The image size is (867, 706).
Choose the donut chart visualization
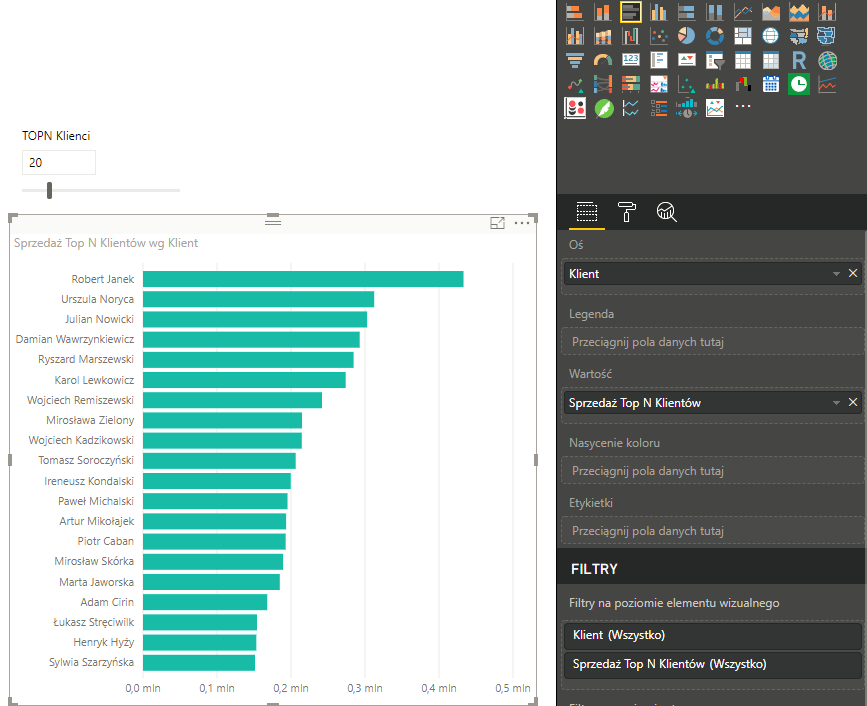pos(714,36)
